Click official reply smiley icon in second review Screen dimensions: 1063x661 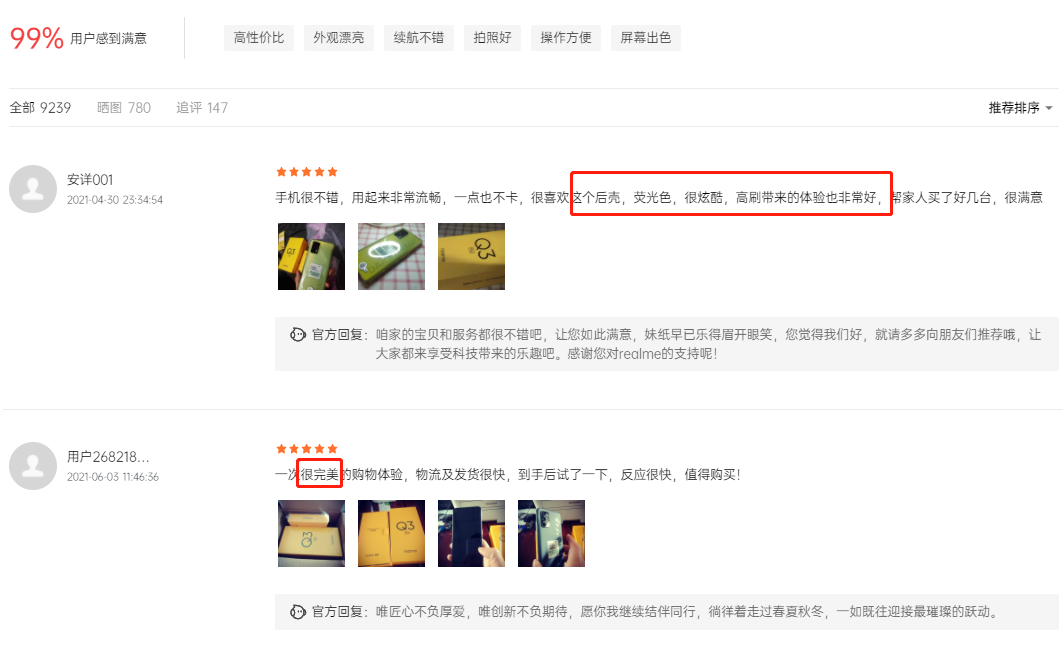click(298, 612)
